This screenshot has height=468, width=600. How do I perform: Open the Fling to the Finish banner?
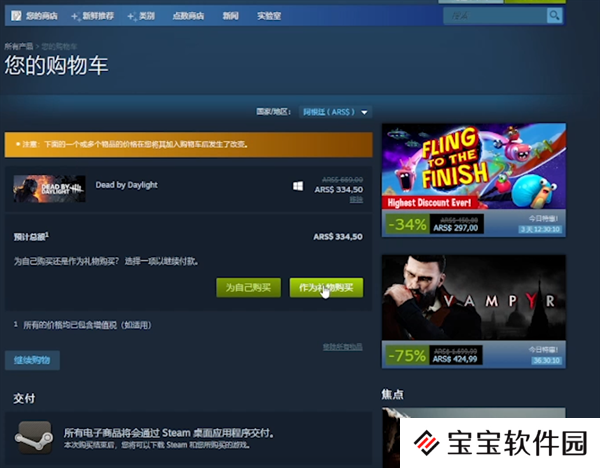(x=474, y=166)
